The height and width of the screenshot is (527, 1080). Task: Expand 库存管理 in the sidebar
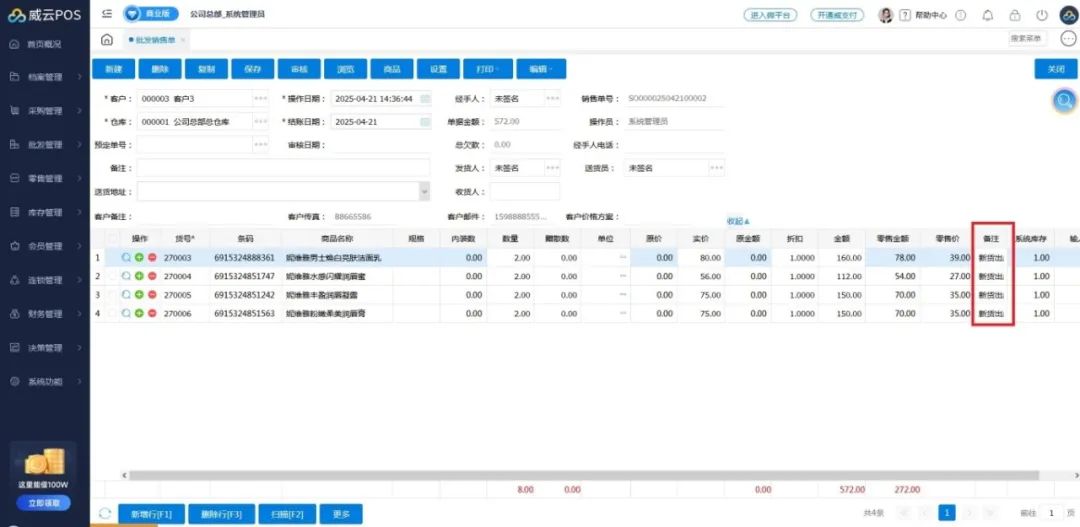click(45, 212)
